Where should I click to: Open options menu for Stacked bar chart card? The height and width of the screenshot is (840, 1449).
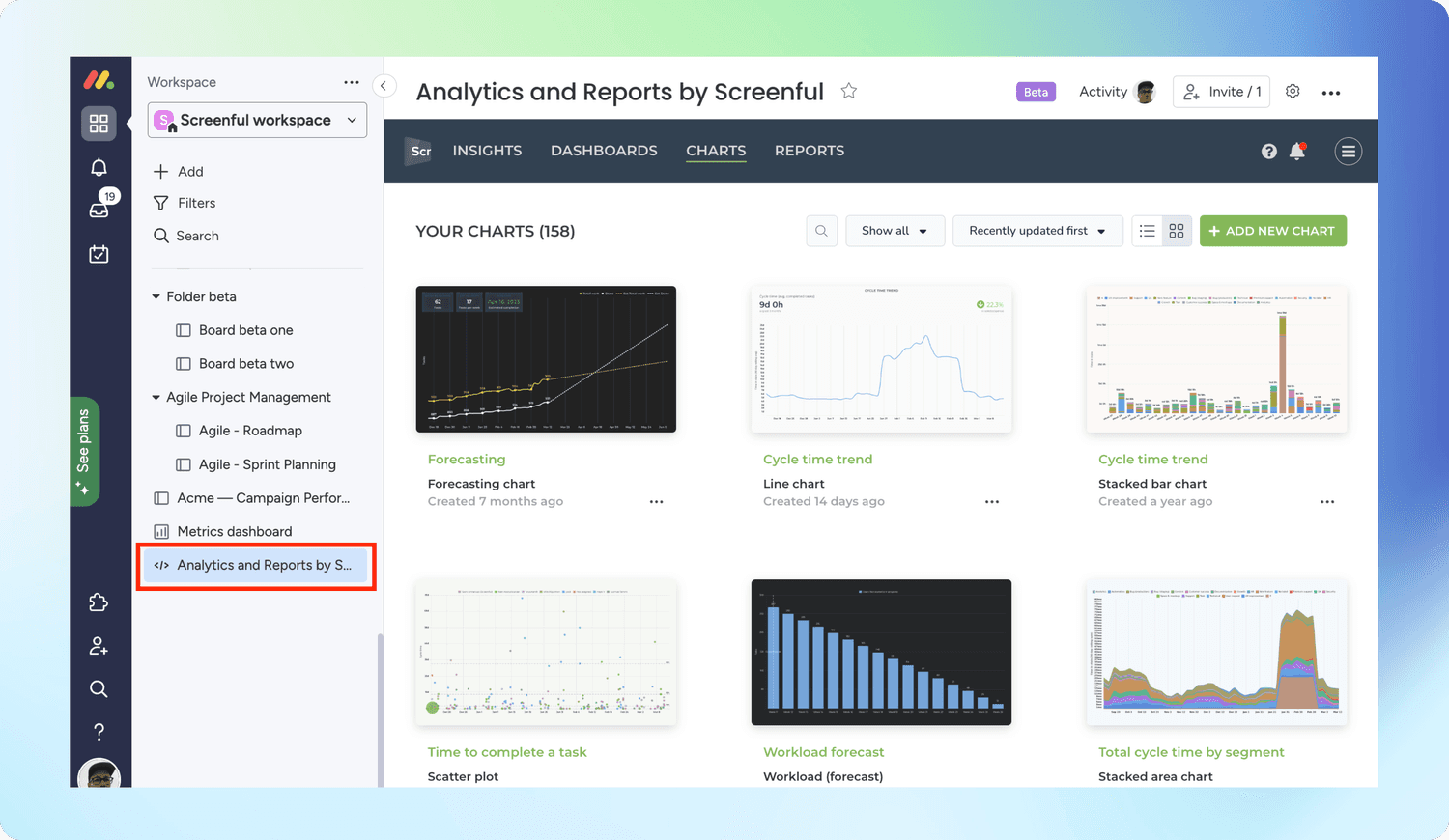point(1327,502)
